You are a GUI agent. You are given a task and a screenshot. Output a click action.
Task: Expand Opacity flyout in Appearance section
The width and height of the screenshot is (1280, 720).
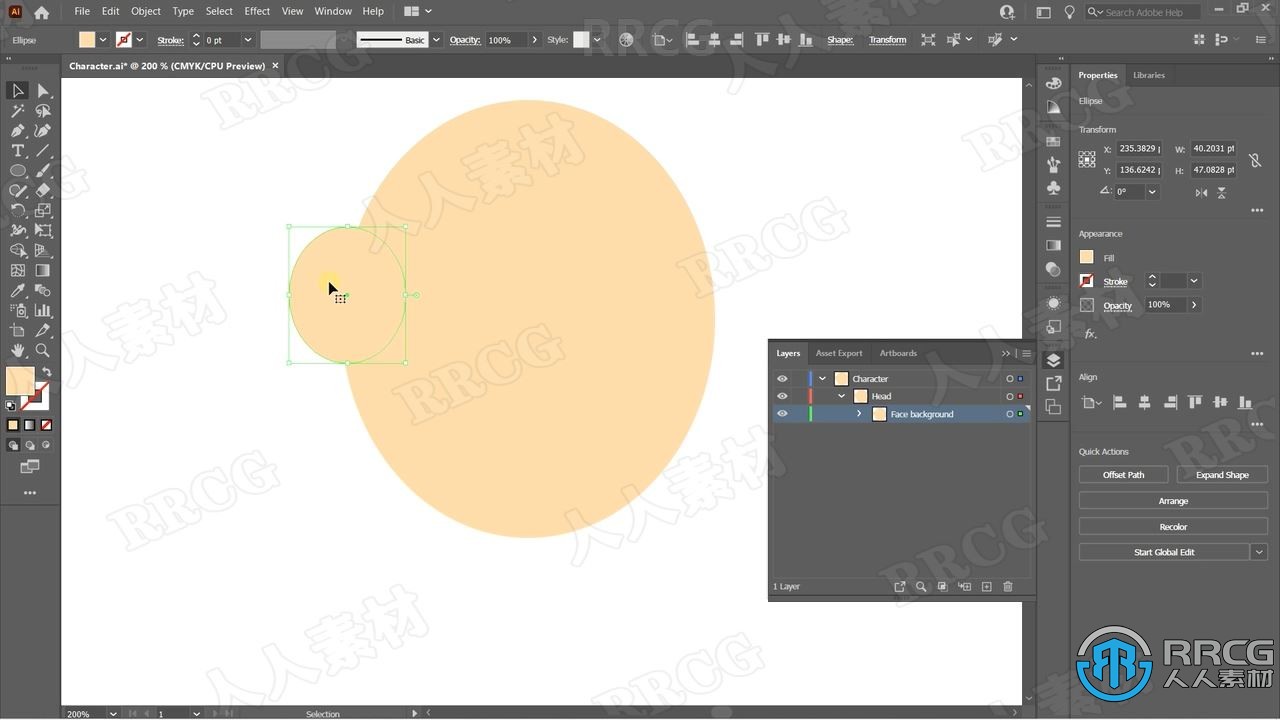coord(1193,305)
